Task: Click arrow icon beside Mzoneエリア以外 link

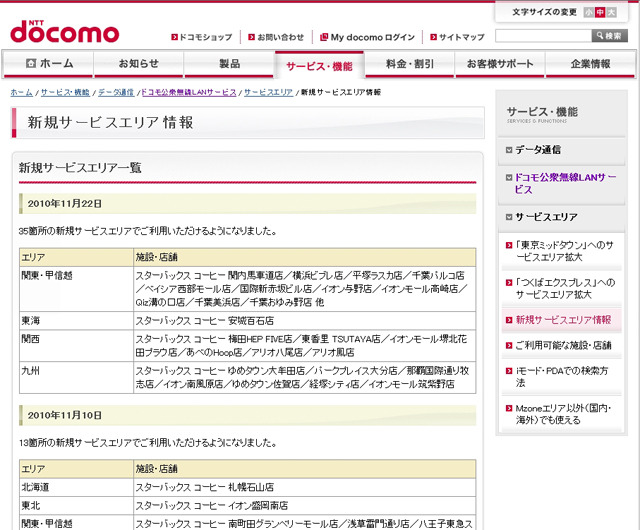Action: 509,408
